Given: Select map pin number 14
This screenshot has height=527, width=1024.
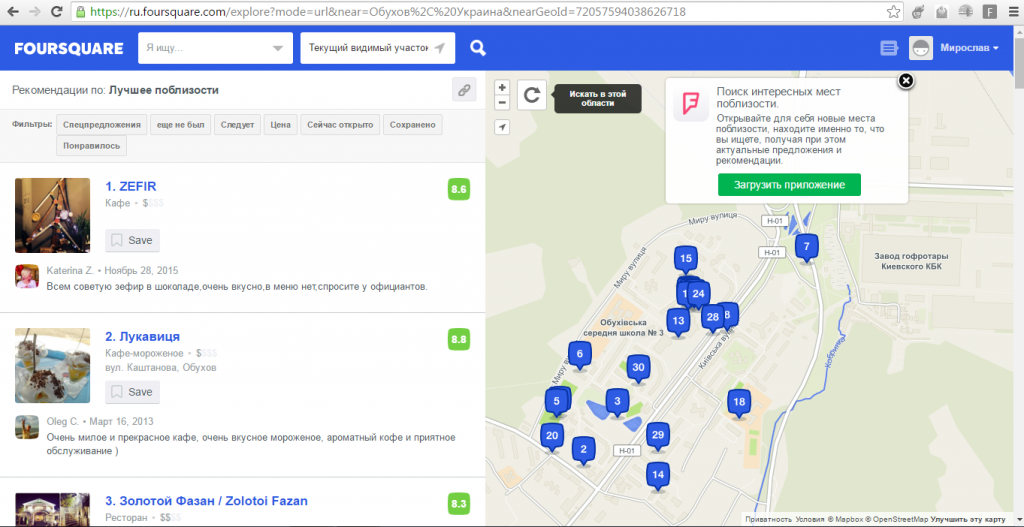Looking at the screenshot, I should pos(658,477).
